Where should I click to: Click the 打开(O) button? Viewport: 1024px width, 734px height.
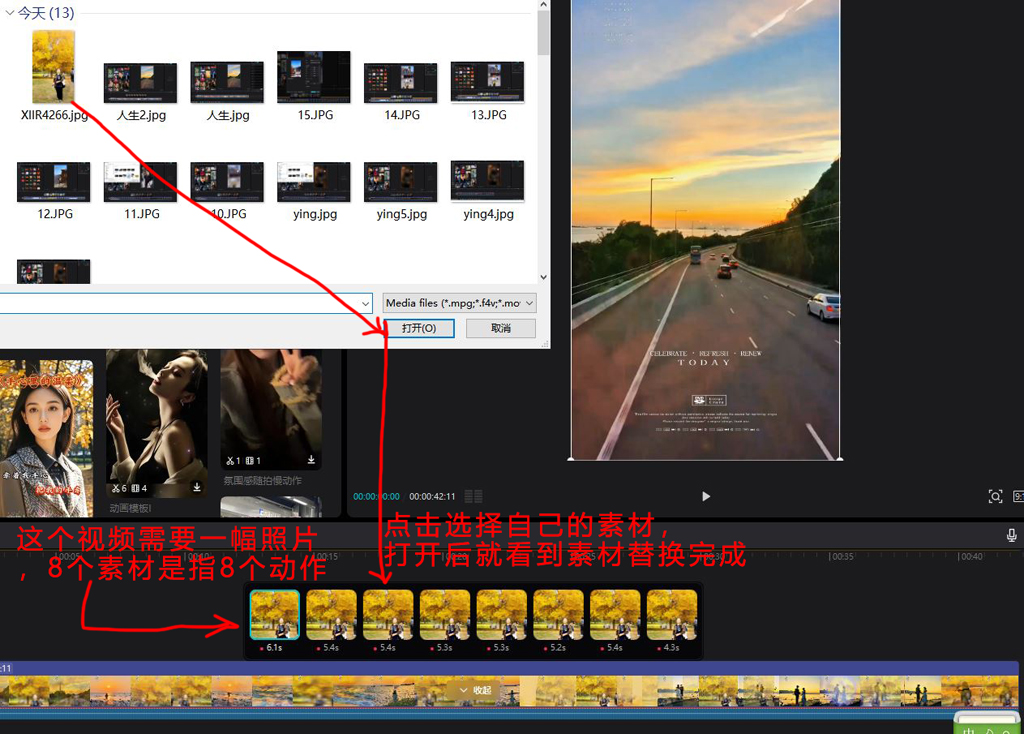pyautogui.click(x=419, y=328)
